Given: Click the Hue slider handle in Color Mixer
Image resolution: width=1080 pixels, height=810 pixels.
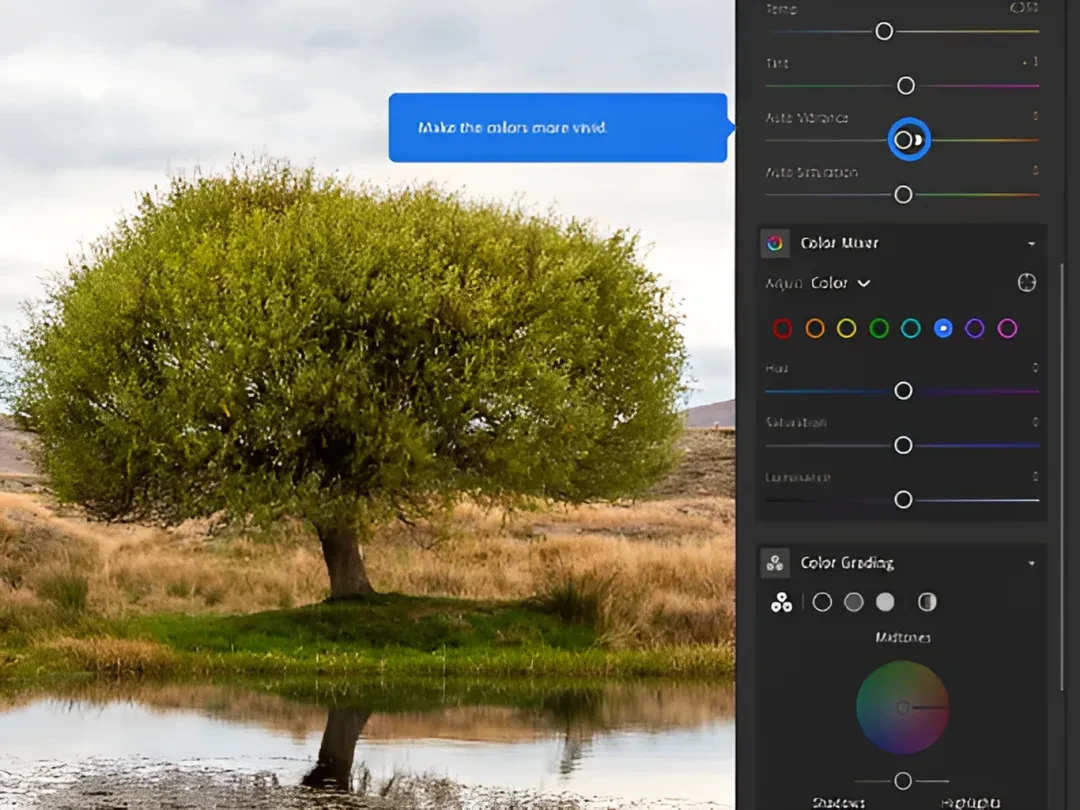Looking at the screenshot, I should tap(903, 390).
